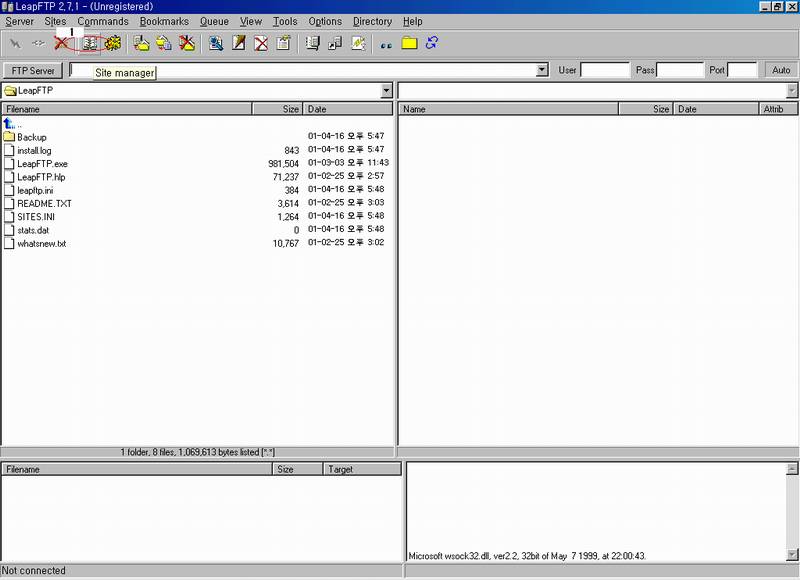Expand the remote directory dropdown
This screenshot has height=580, width=800.
coord(792,91)
